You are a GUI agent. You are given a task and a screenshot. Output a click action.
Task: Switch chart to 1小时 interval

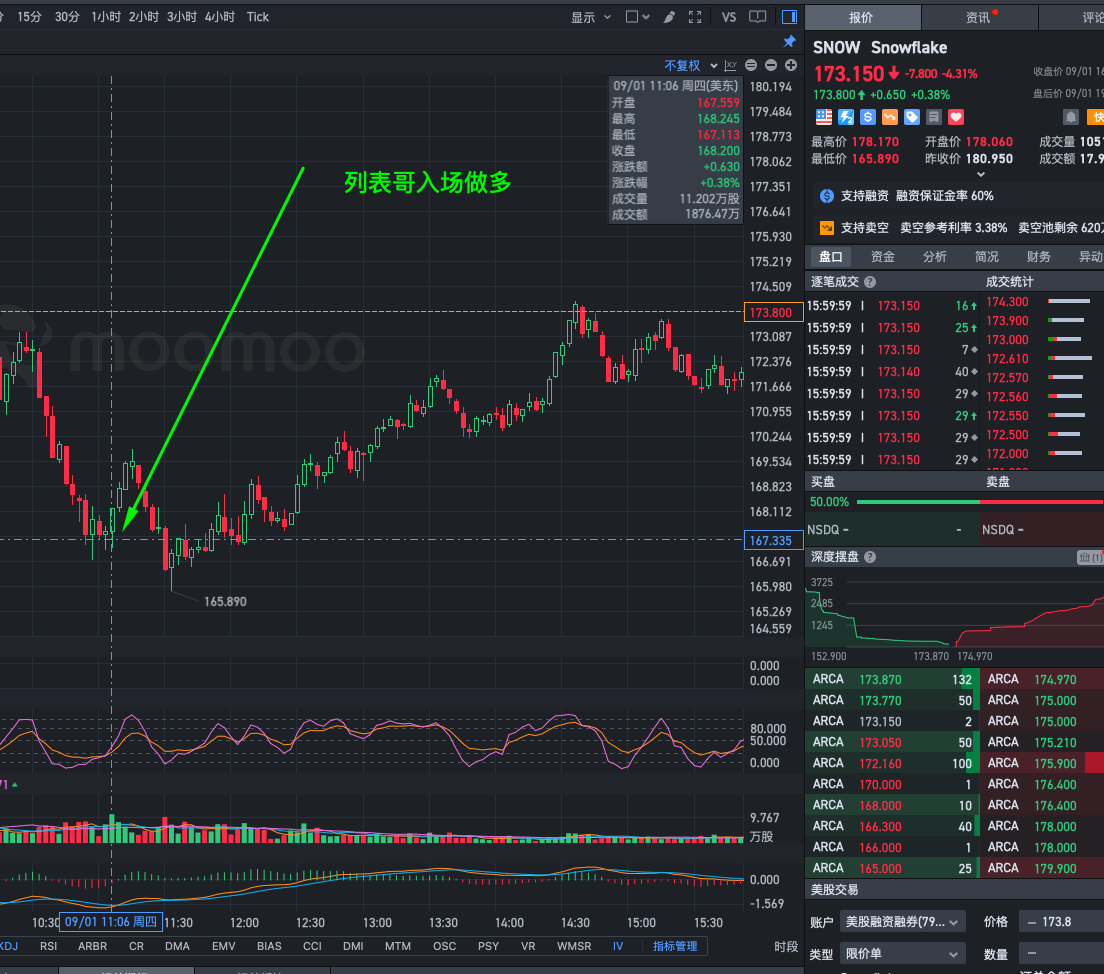click(x=106, y=17)
